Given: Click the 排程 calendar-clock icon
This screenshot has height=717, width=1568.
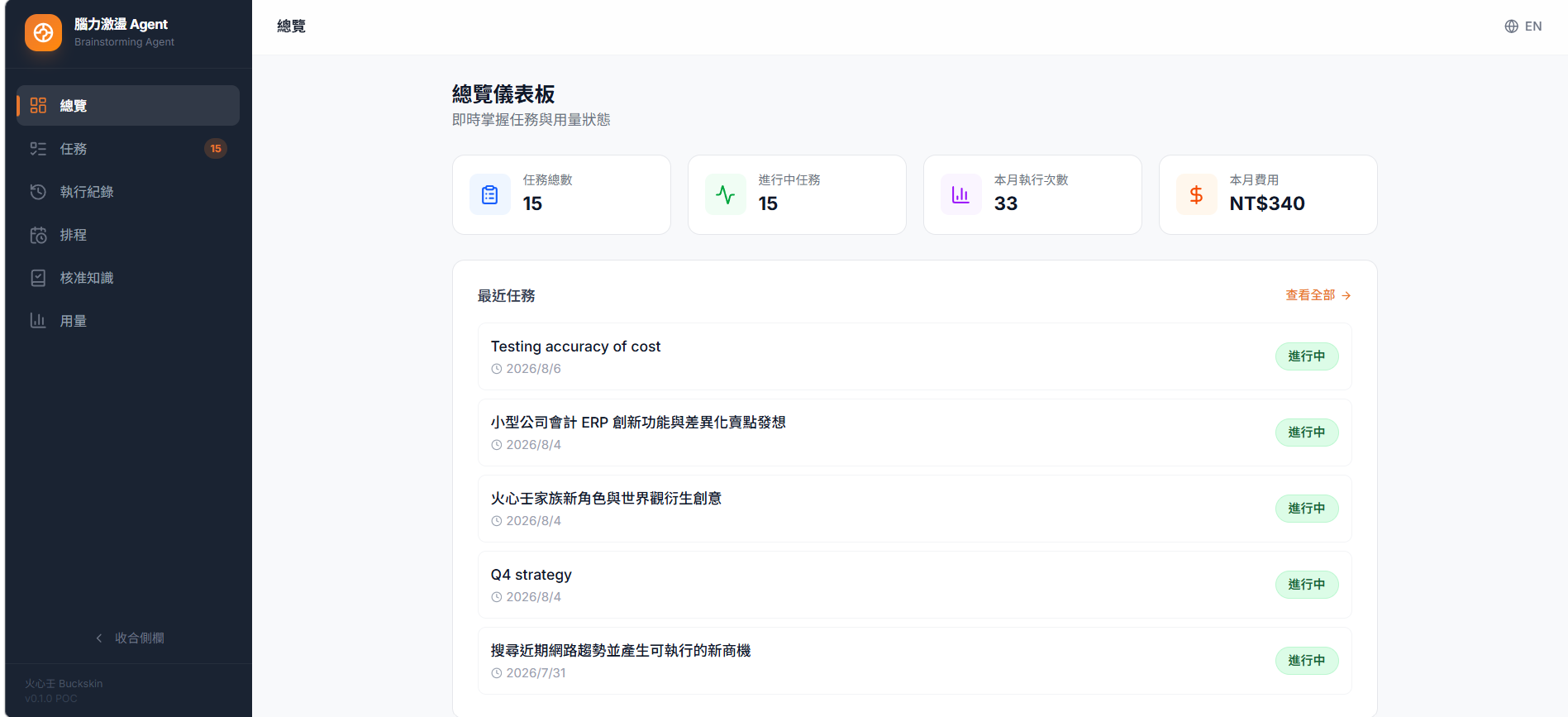Looking at the screenshot, I should 38,235.
